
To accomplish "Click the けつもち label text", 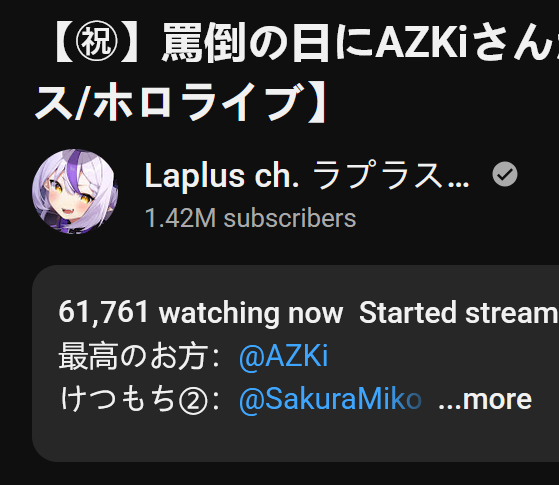I will (118, 399).
